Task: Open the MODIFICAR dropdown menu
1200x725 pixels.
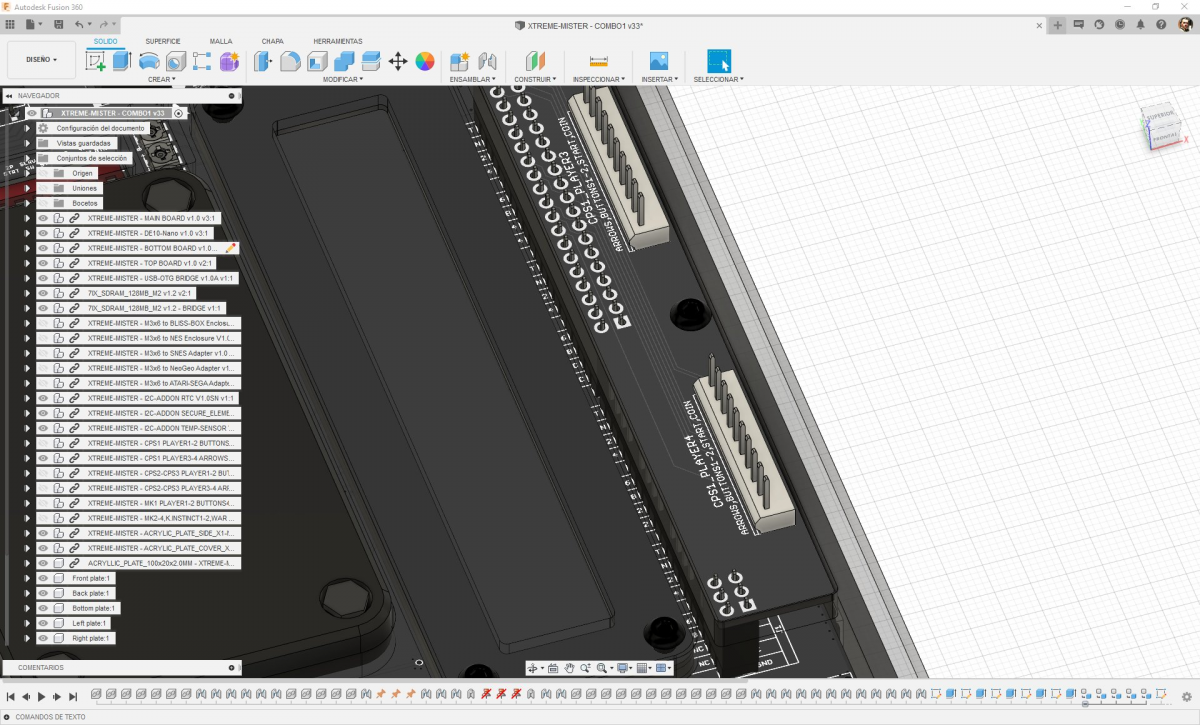Action: (x=342, y=79)
